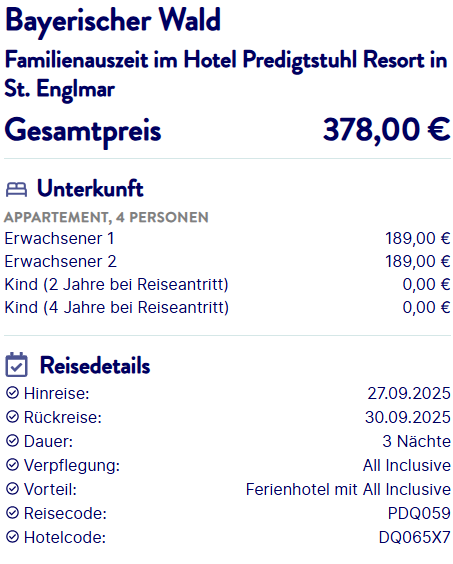This screenshot has width=453, height=564.
Task: Click the bed icon beside Unterkunft
Action: pyautogui.click(x=16, y=190)
